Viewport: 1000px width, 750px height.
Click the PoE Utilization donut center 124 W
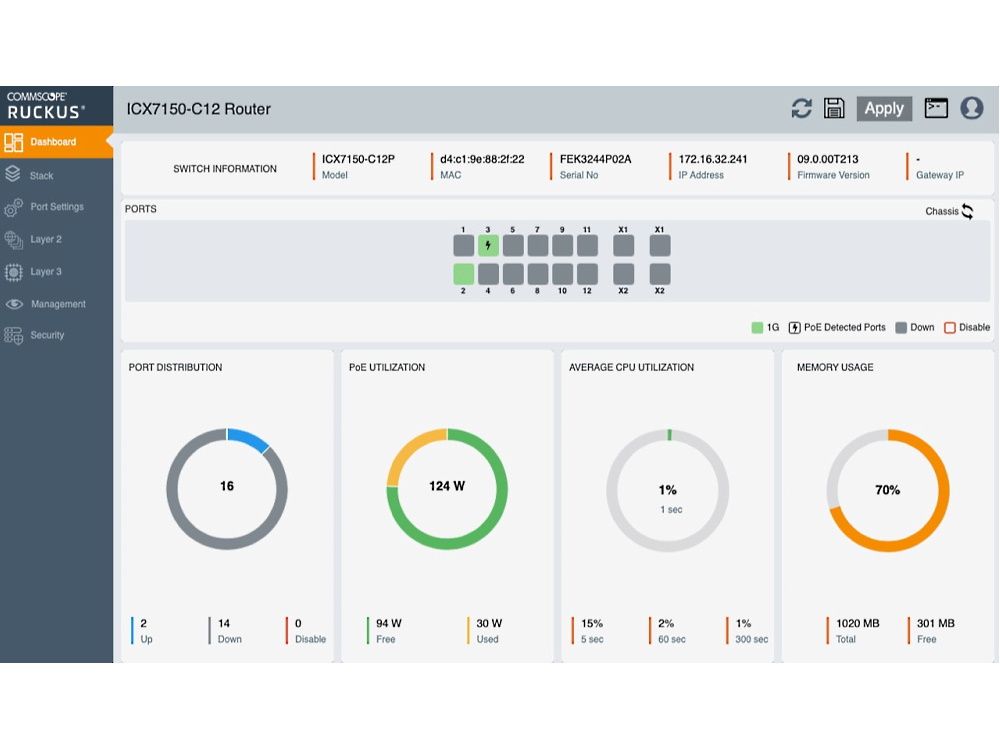pos(447,486)
